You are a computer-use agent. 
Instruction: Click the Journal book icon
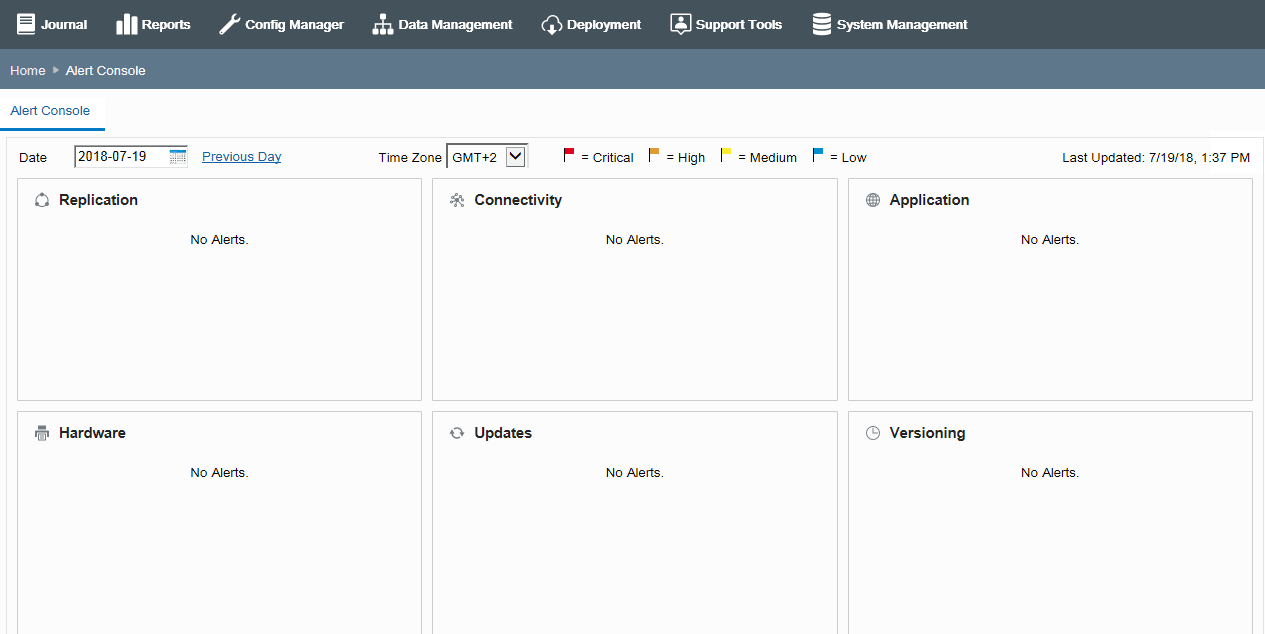pos(26,24)
